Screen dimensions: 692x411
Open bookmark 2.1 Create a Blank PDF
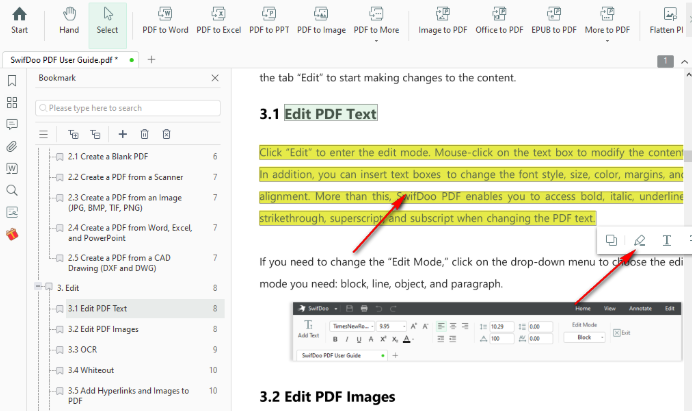coord(108,156)
